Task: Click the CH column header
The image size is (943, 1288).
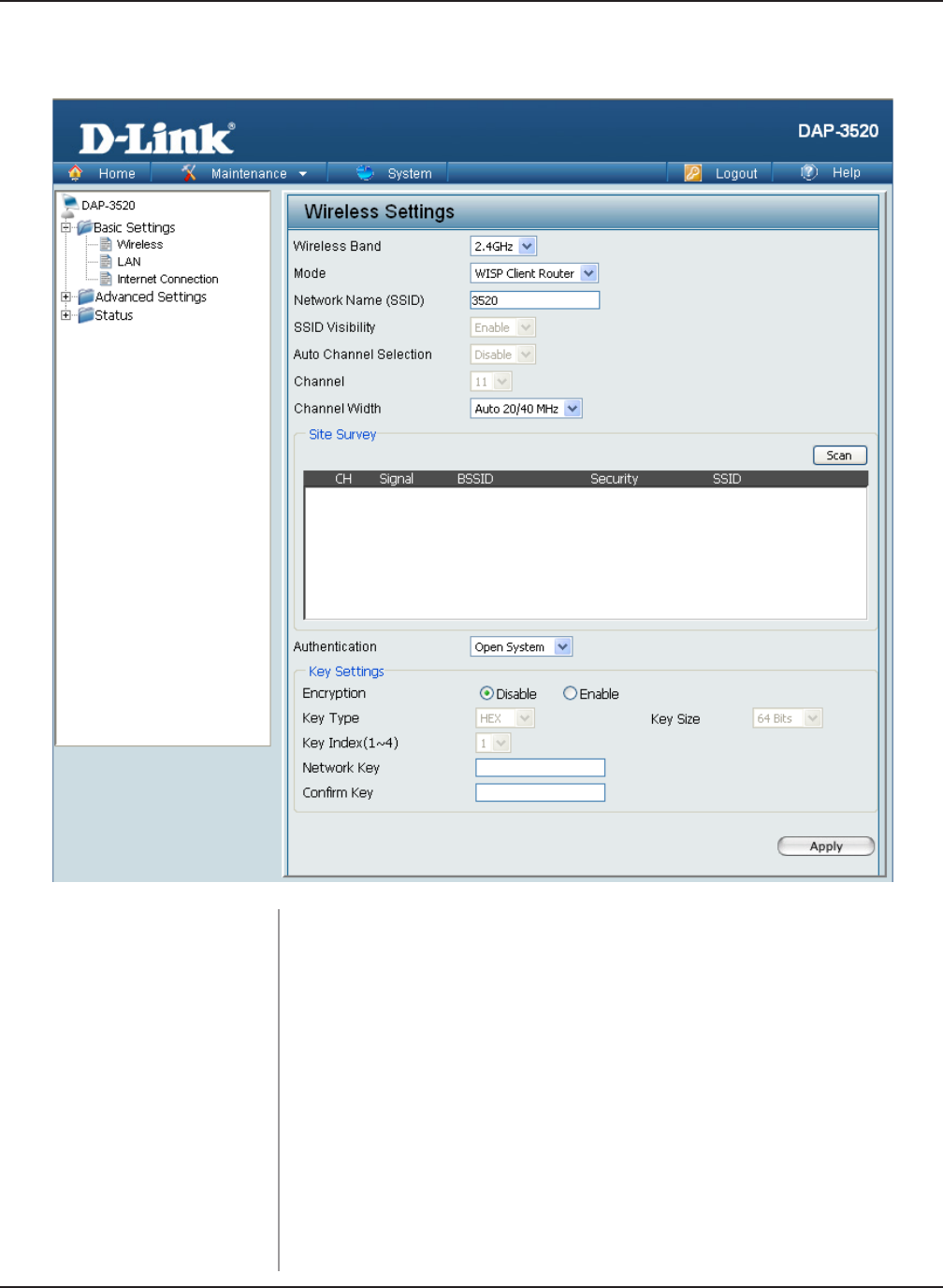Action: [343, 479]
